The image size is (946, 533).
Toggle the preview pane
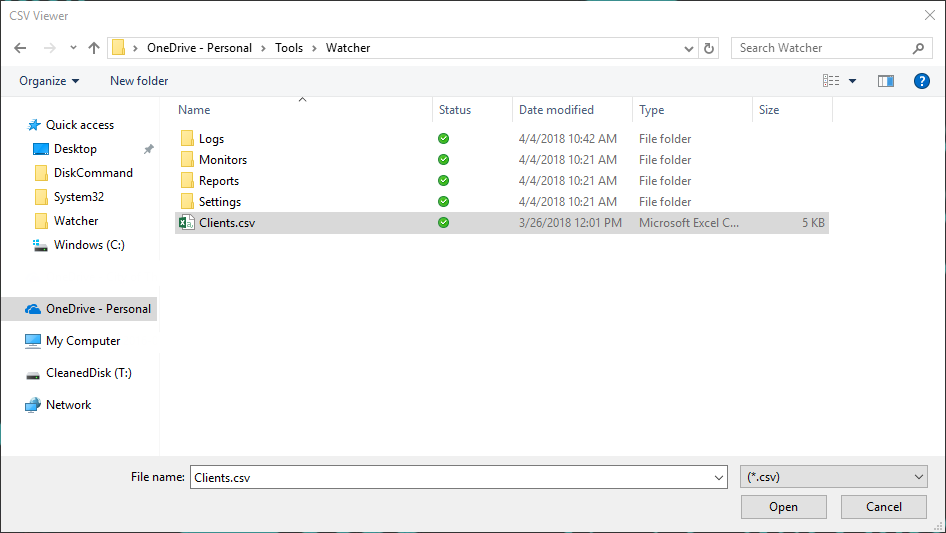886,81
